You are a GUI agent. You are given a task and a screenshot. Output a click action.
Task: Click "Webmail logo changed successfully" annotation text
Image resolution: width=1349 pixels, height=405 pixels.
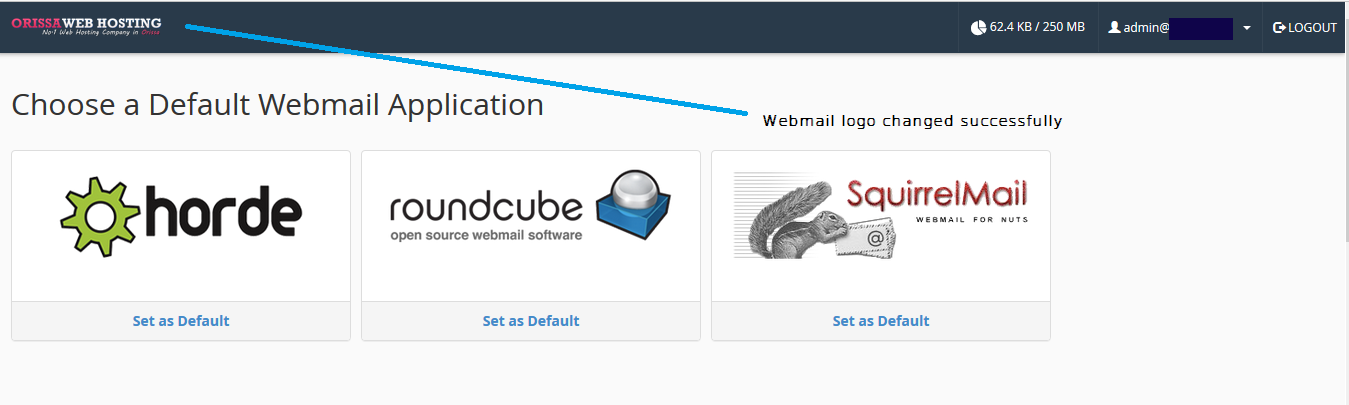(912, 121)
